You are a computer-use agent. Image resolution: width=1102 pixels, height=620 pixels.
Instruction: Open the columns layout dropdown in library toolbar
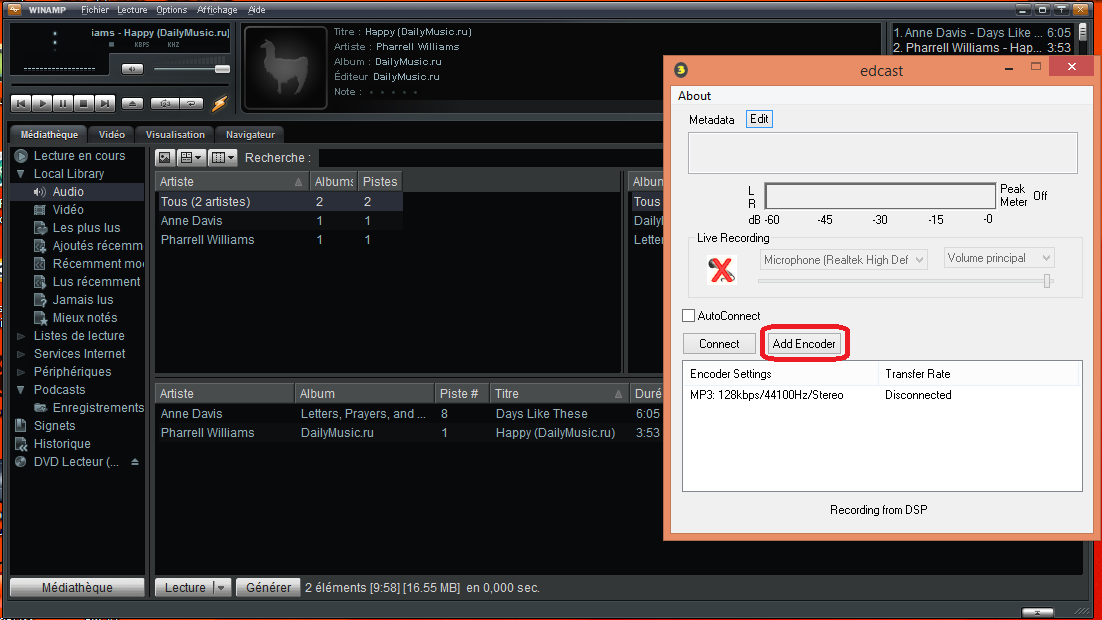222,157
